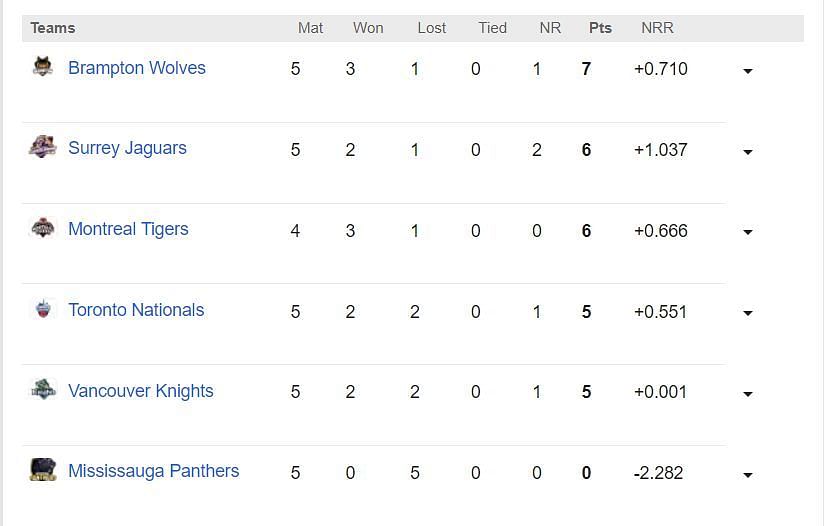Click the Toronto Nationals team logo

point(43,309)
